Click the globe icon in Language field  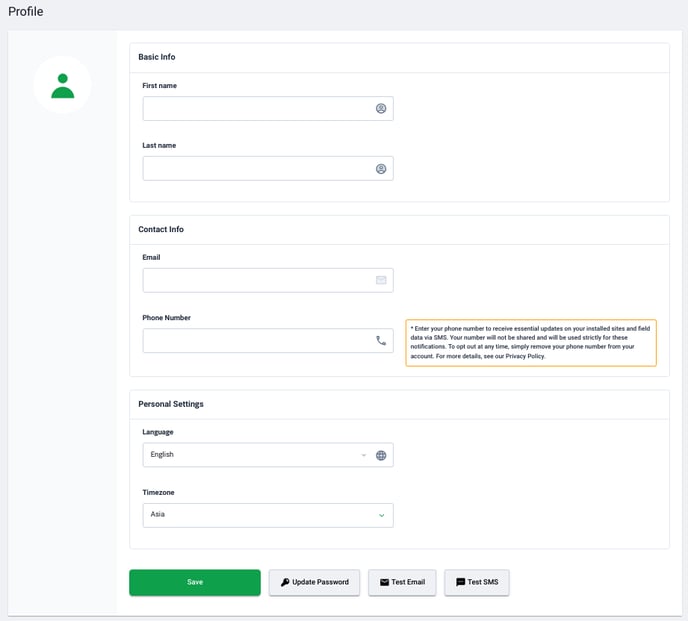click(381, 455)
